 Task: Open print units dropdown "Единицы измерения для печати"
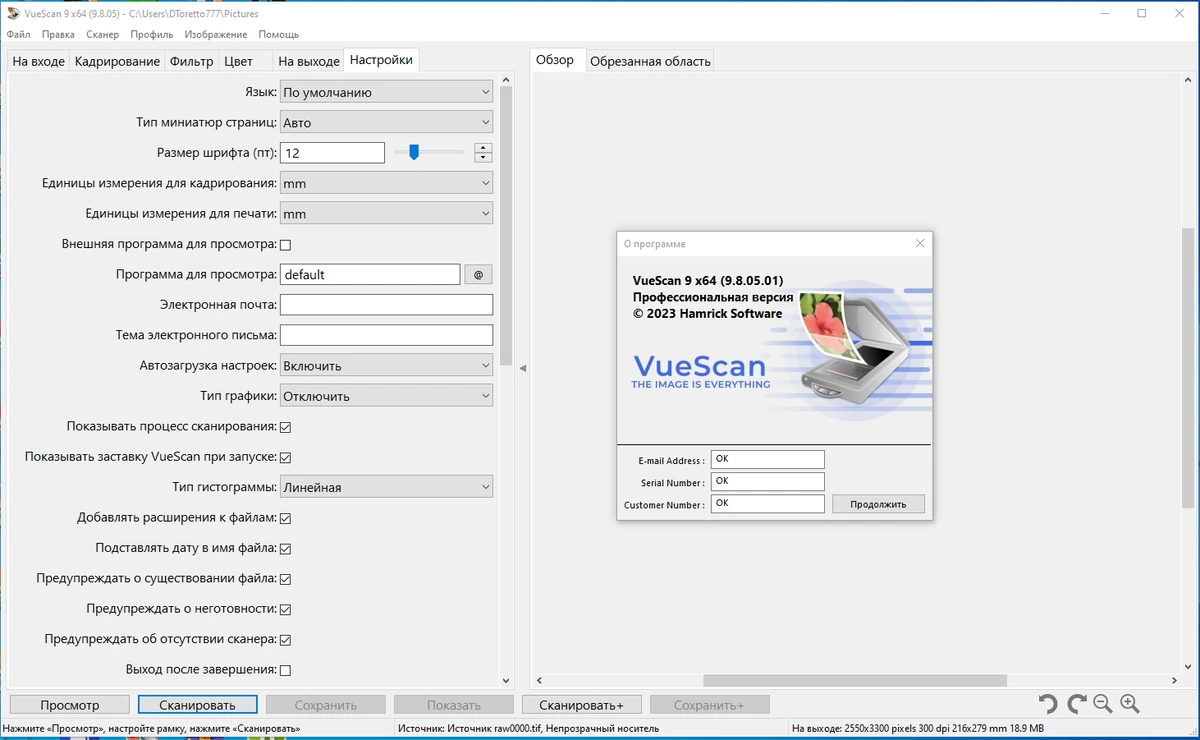click(386, 213)
